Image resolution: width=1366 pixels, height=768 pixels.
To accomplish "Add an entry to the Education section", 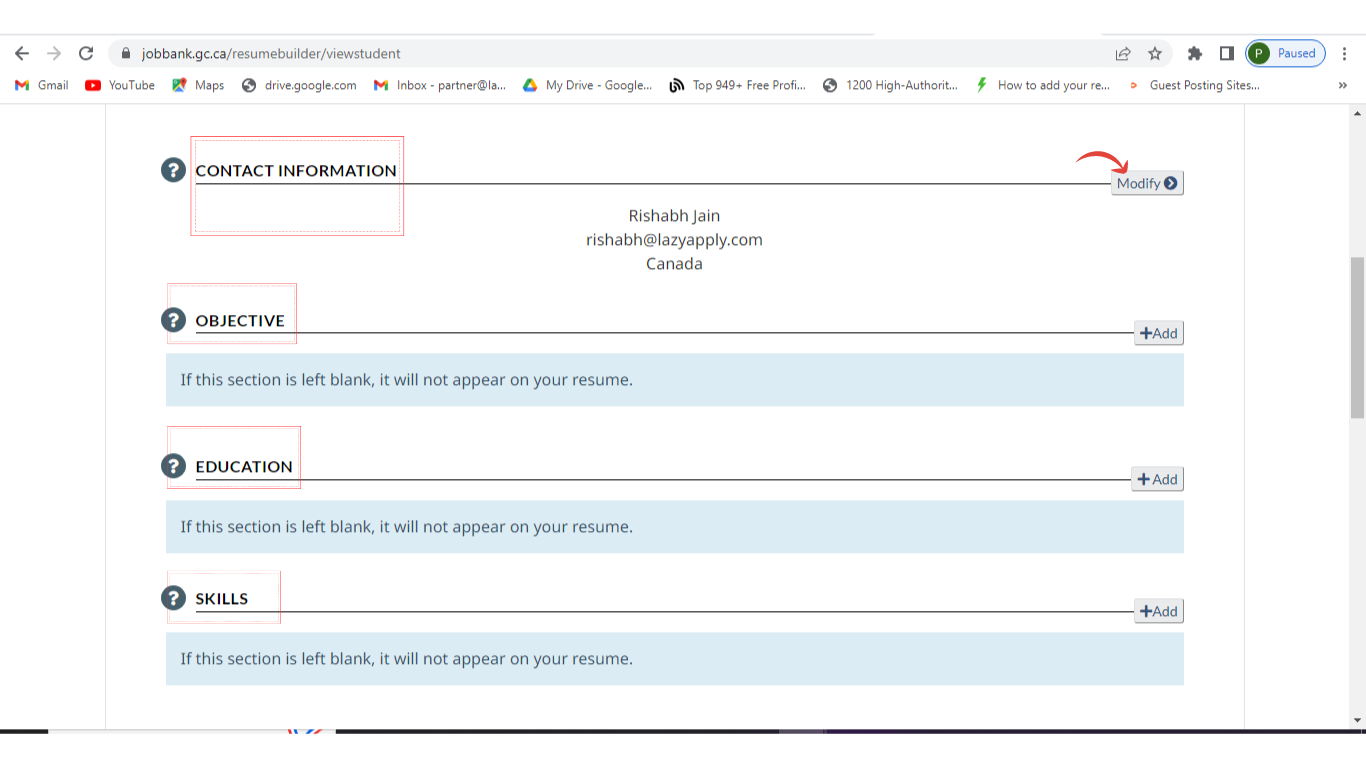I will (x=1157, y=480).
